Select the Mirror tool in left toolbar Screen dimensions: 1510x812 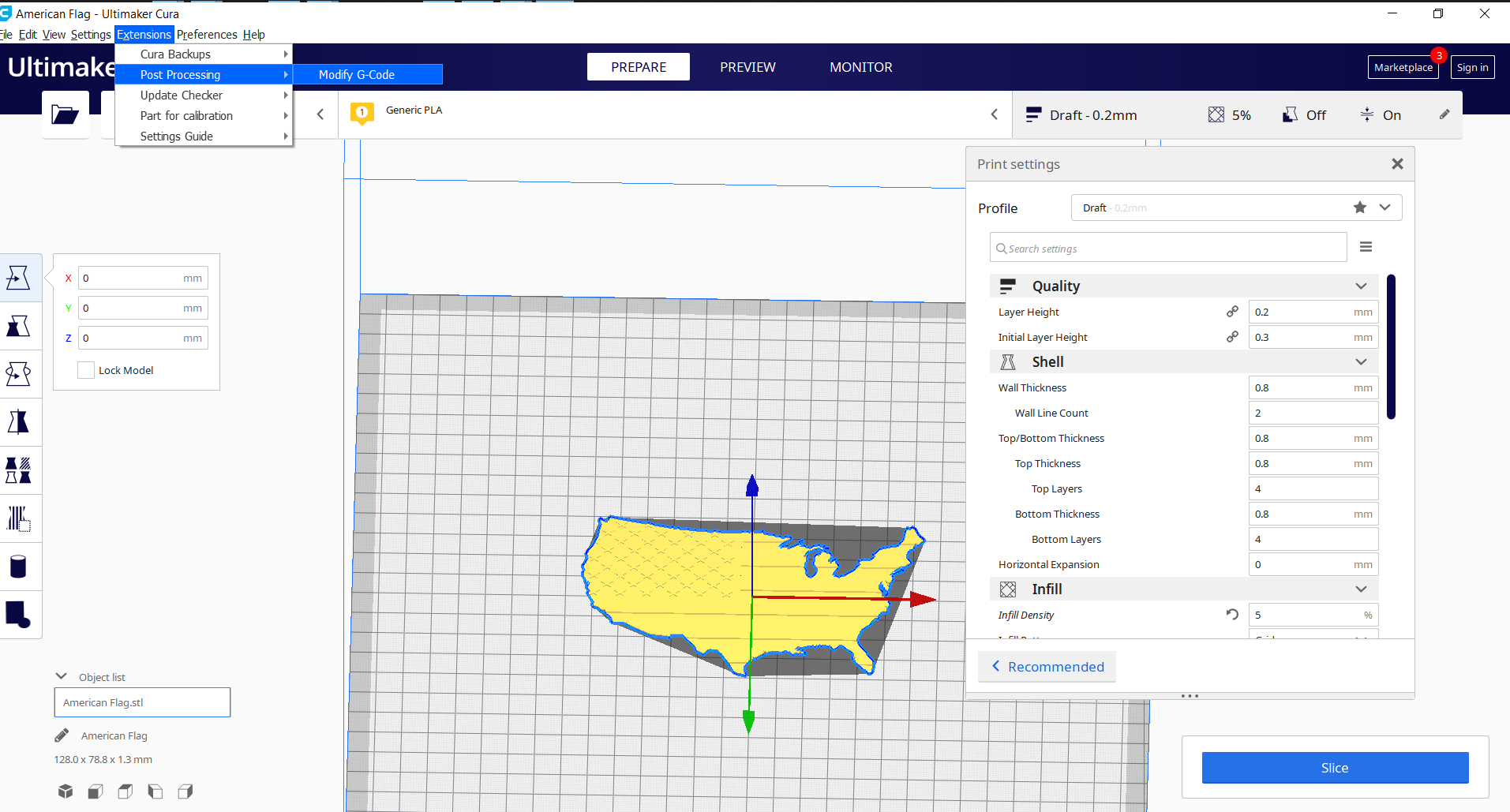coord(18,422)
